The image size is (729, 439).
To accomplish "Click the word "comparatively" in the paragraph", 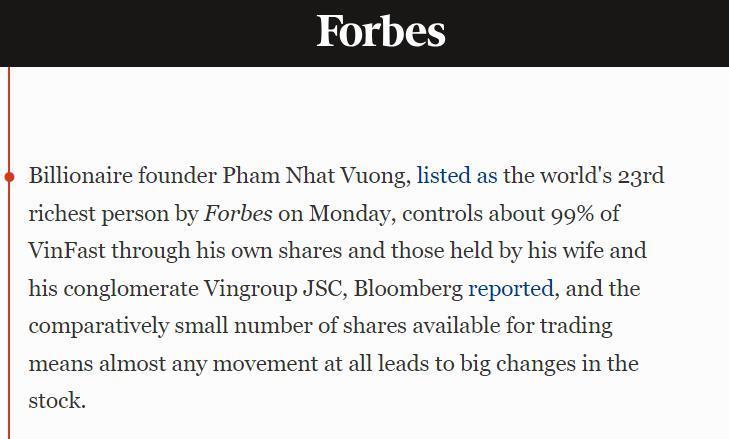I will pyautogui.click(x=103, y=326).
